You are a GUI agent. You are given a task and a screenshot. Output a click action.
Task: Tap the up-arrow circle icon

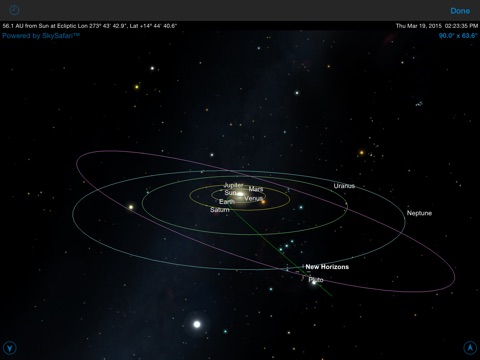(x=470, y=348)
